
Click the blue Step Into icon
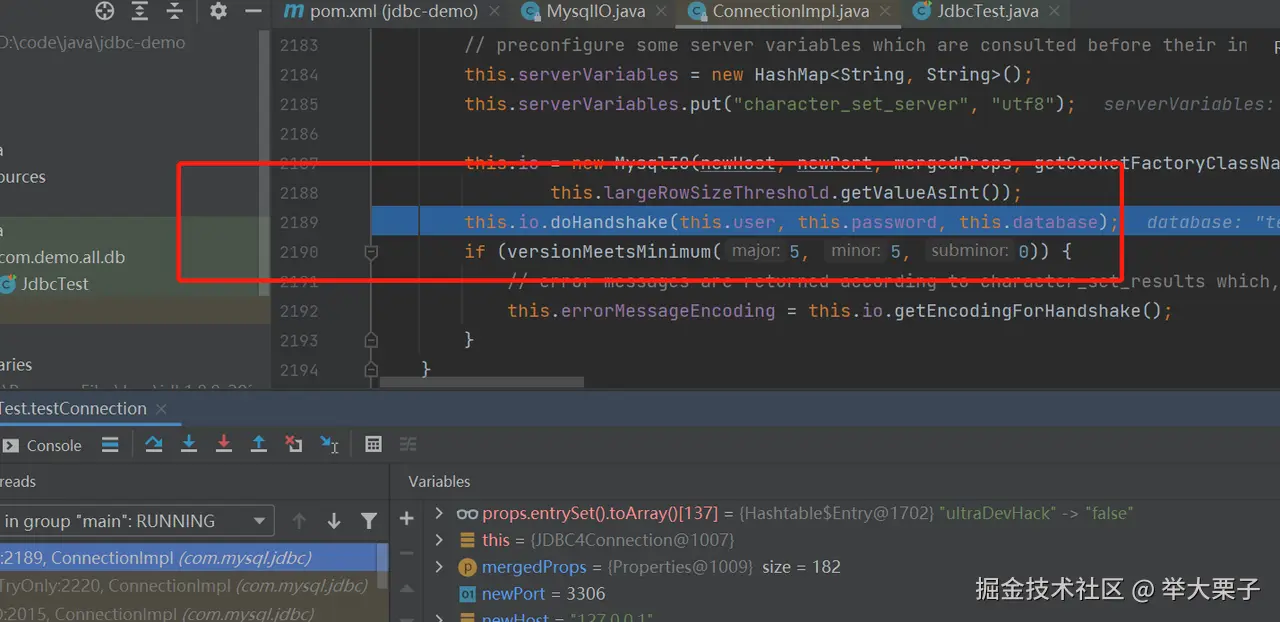[x=188, y=444]
